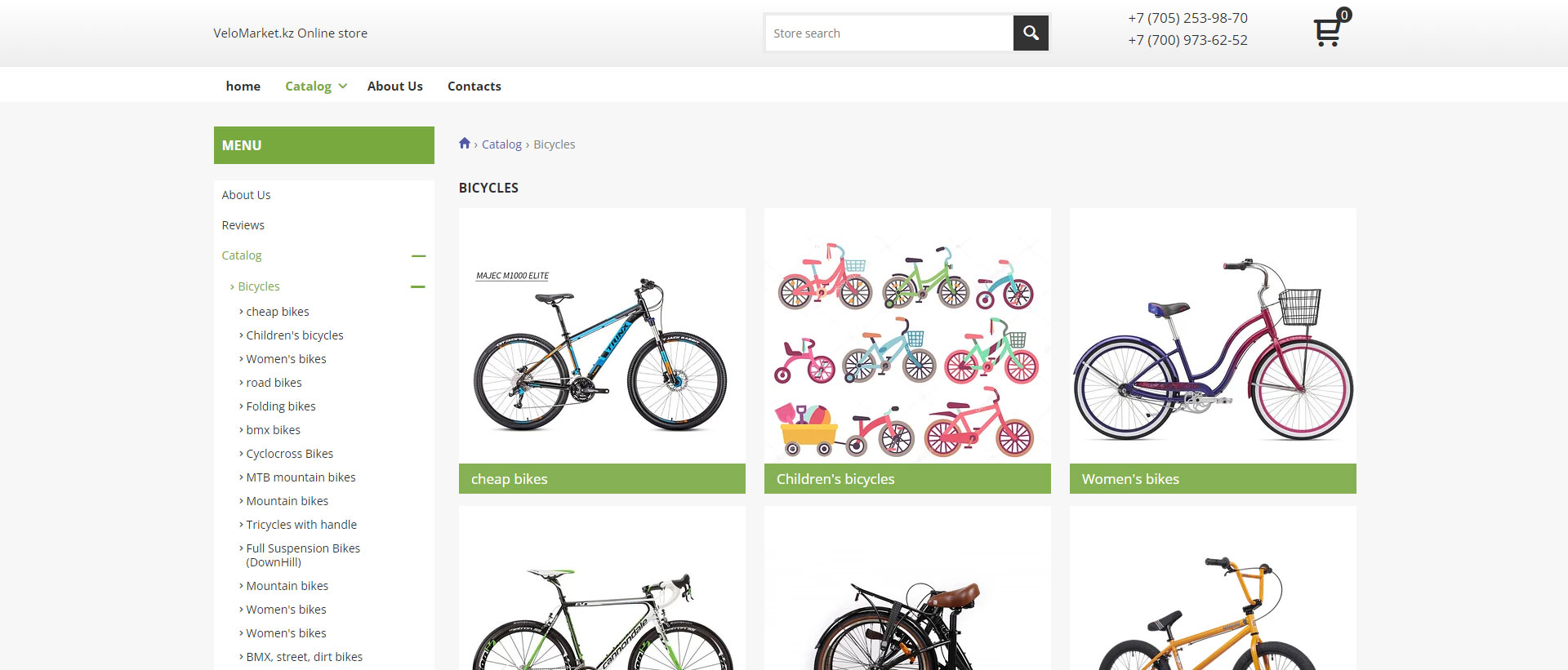This screenshot has height=670, width=1568.
Task: Click Tricycles with handle in sidebar
Action: [x=301, y=525]
